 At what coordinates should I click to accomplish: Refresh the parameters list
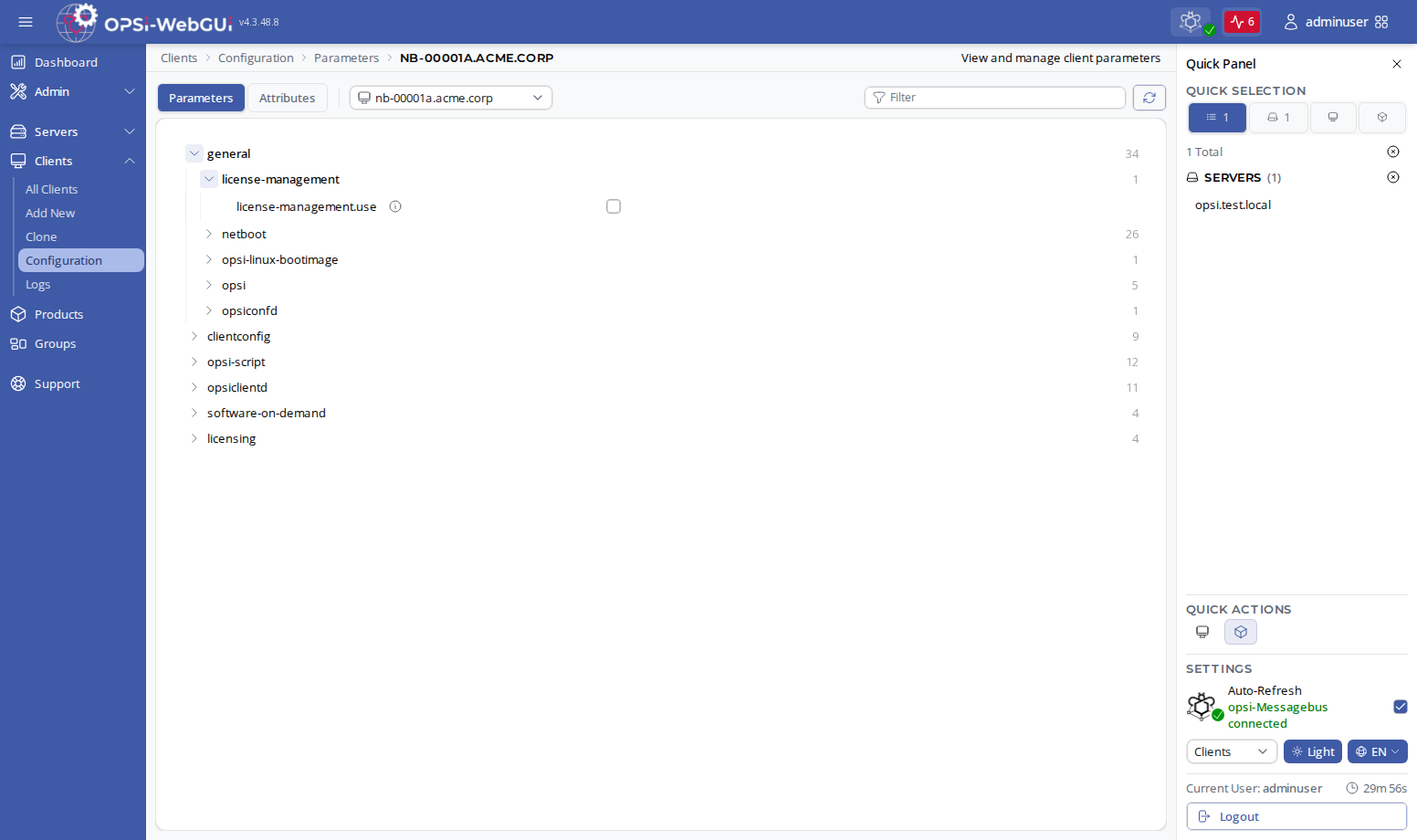[x=1149, y=98]
